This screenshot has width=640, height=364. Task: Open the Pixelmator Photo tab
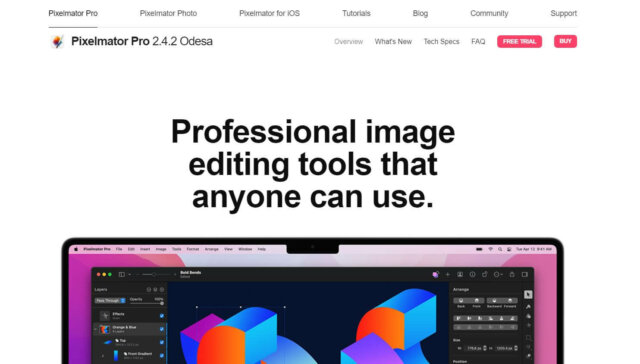pyautogui.click(x=168, y=13)
